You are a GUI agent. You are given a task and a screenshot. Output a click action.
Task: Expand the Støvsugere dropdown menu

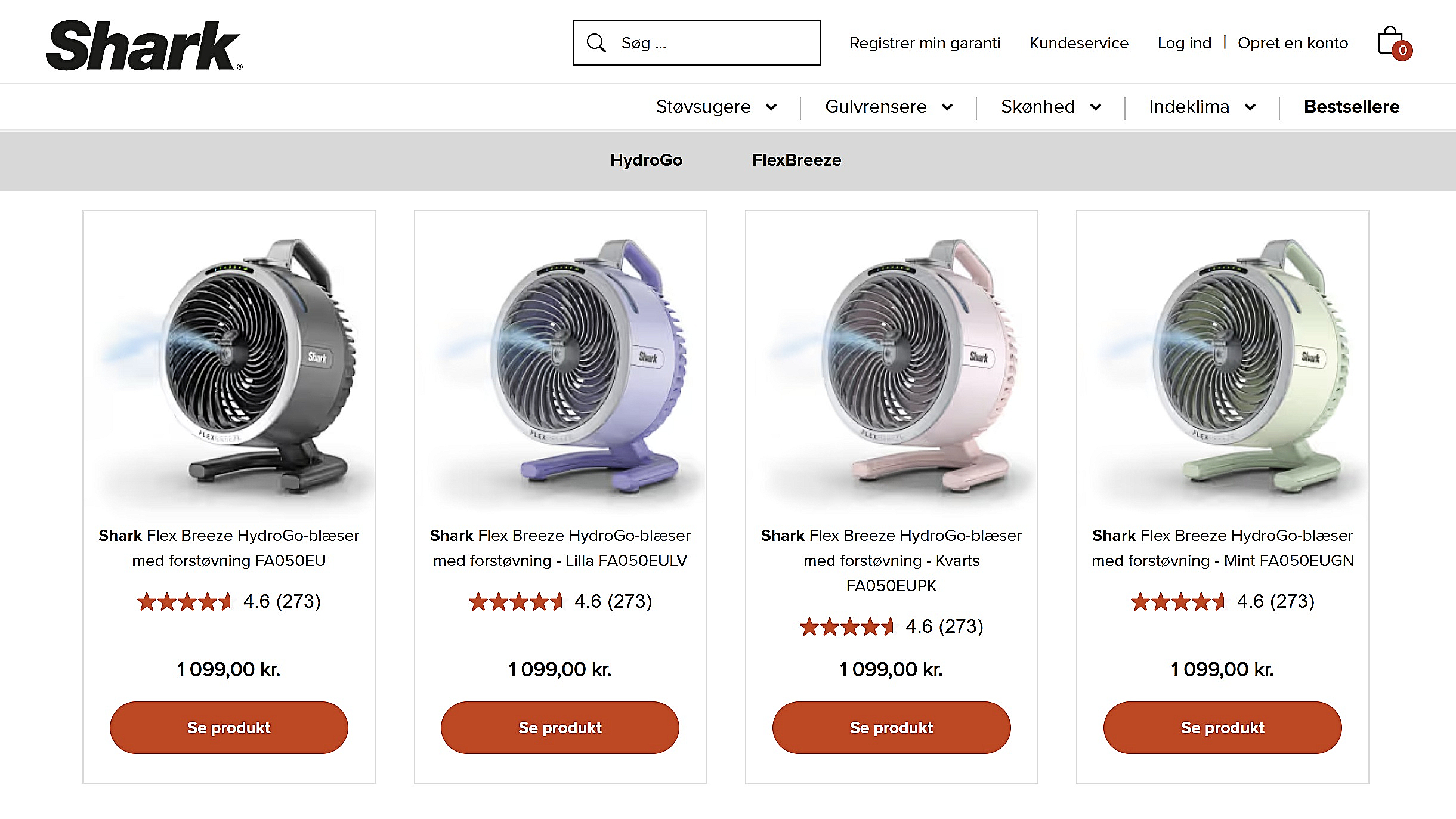tap(716, 107)
